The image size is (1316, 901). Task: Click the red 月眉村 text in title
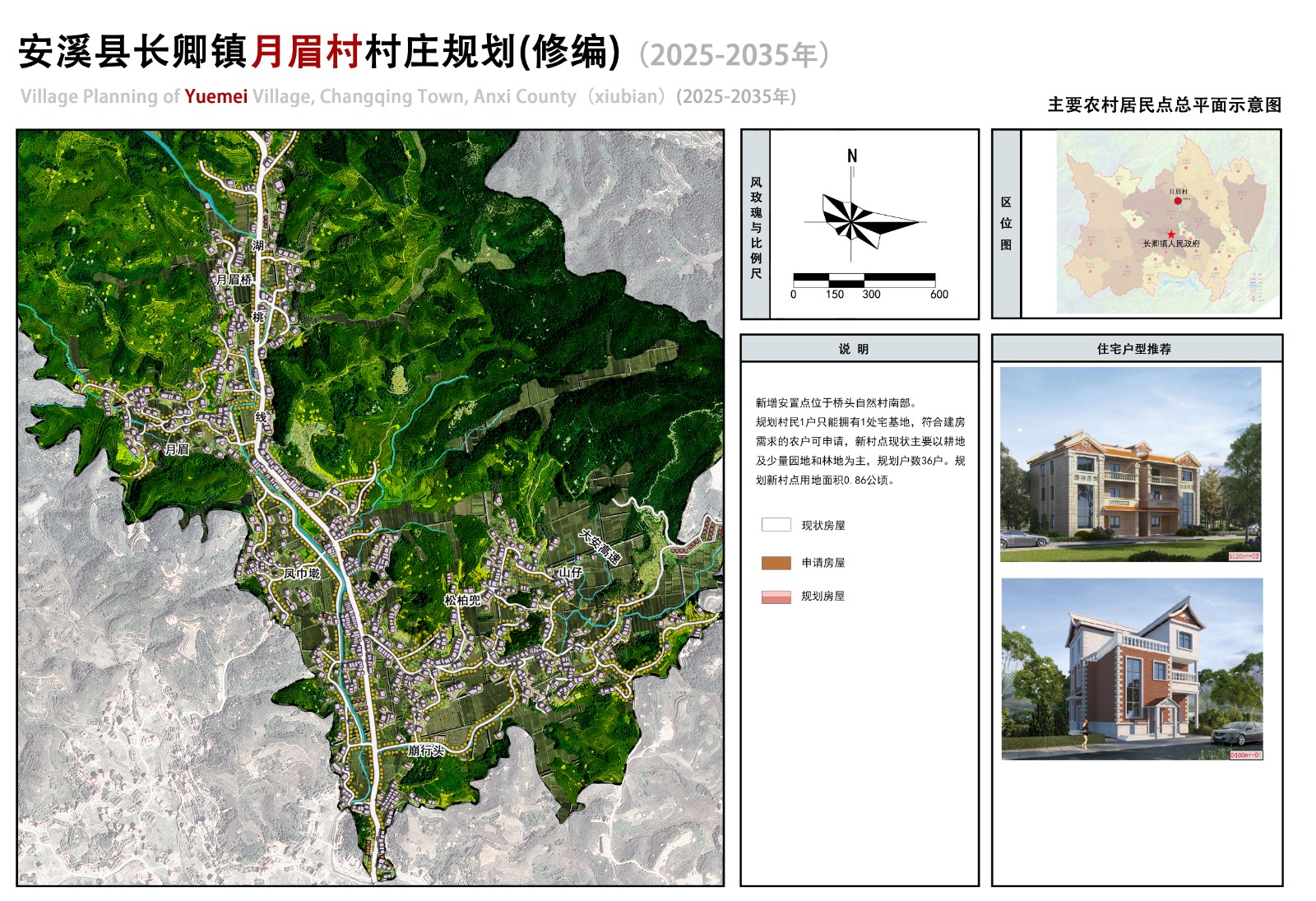coord(307,52)
